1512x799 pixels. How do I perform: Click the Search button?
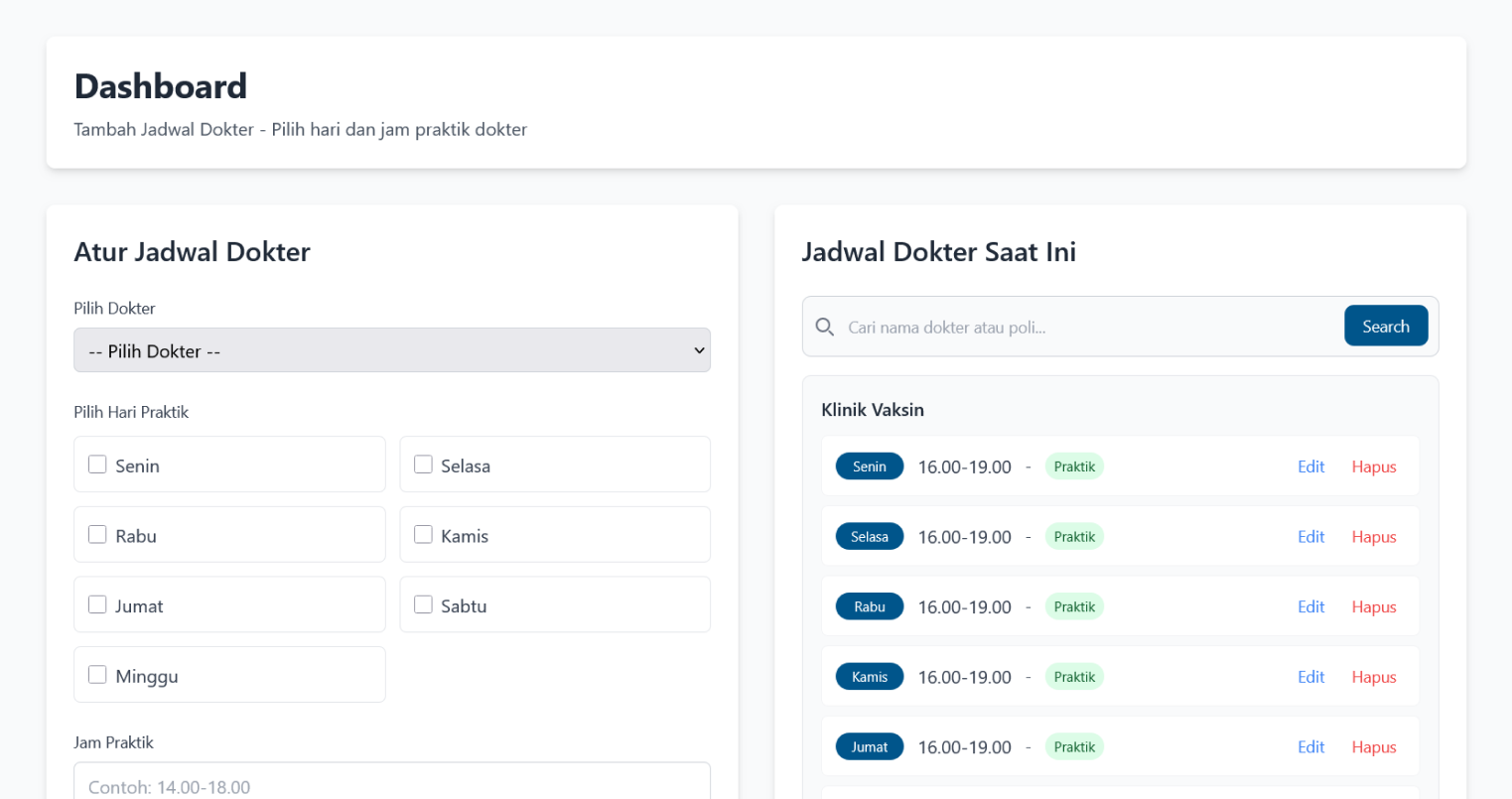(x=1386, y=326)
